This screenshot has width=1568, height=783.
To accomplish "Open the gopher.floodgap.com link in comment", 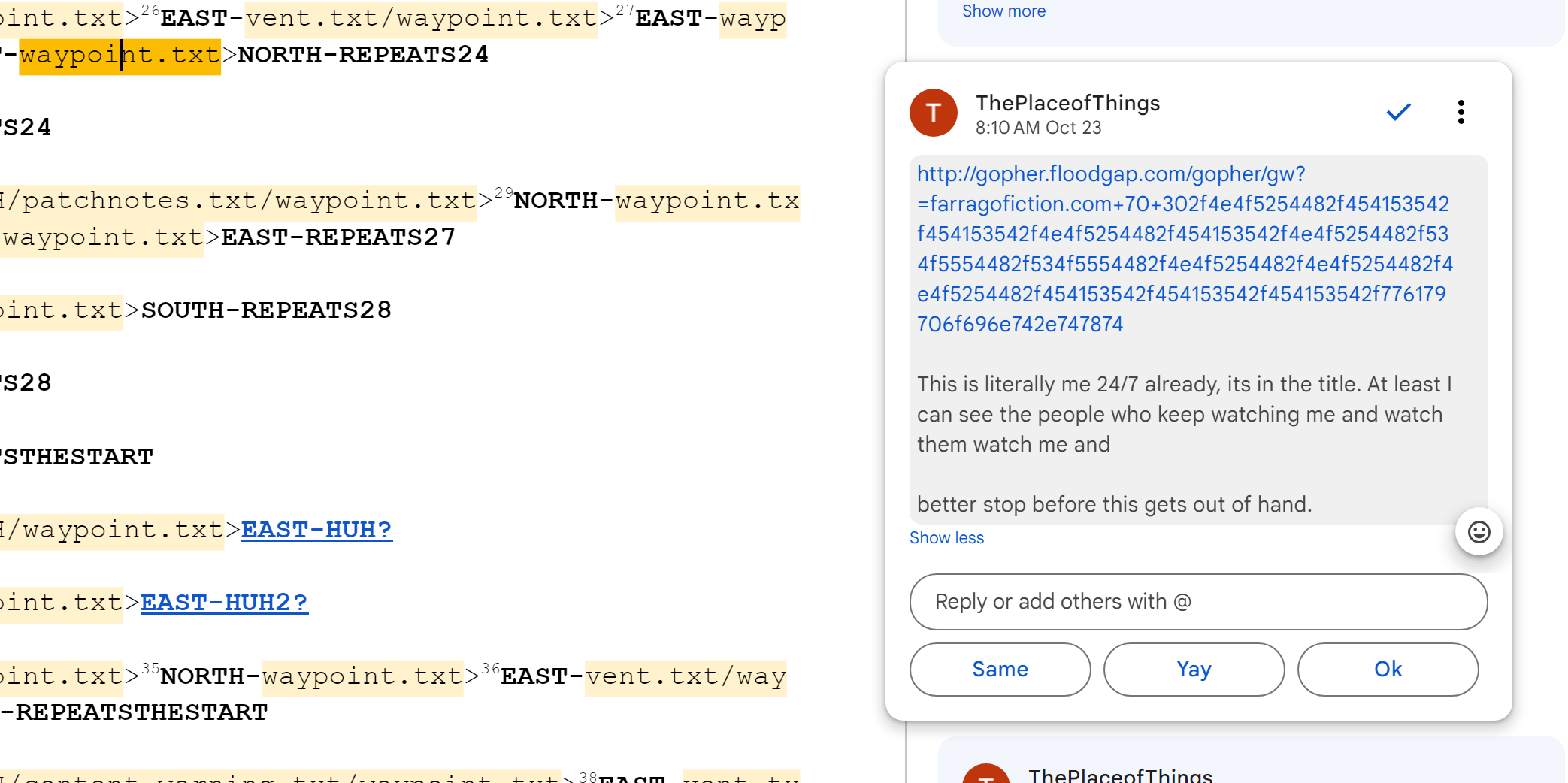I will pyautogui.click(x=1184, y=249).
